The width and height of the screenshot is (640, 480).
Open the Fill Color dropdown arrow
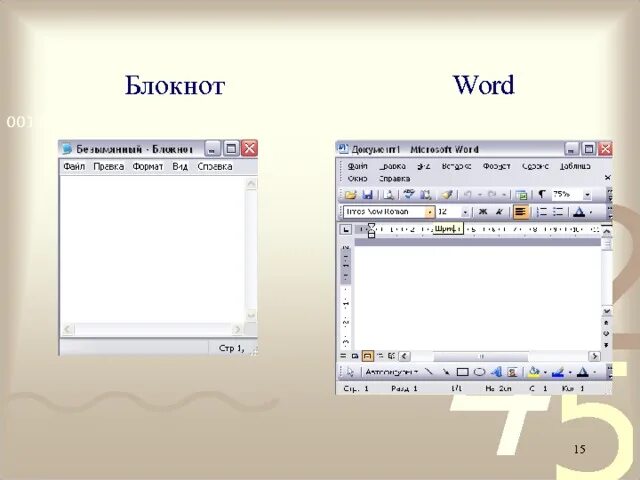(545, 373)
